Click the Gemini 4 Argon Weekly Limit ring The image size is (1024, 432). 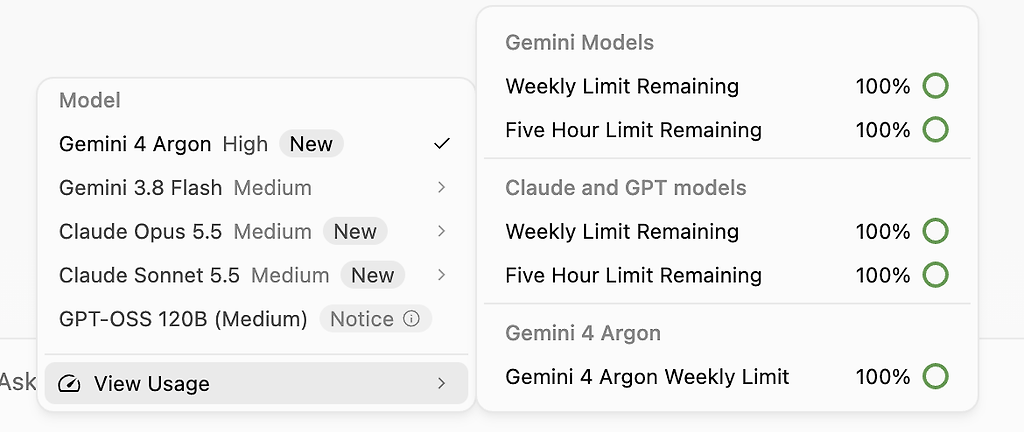(935, 377)
